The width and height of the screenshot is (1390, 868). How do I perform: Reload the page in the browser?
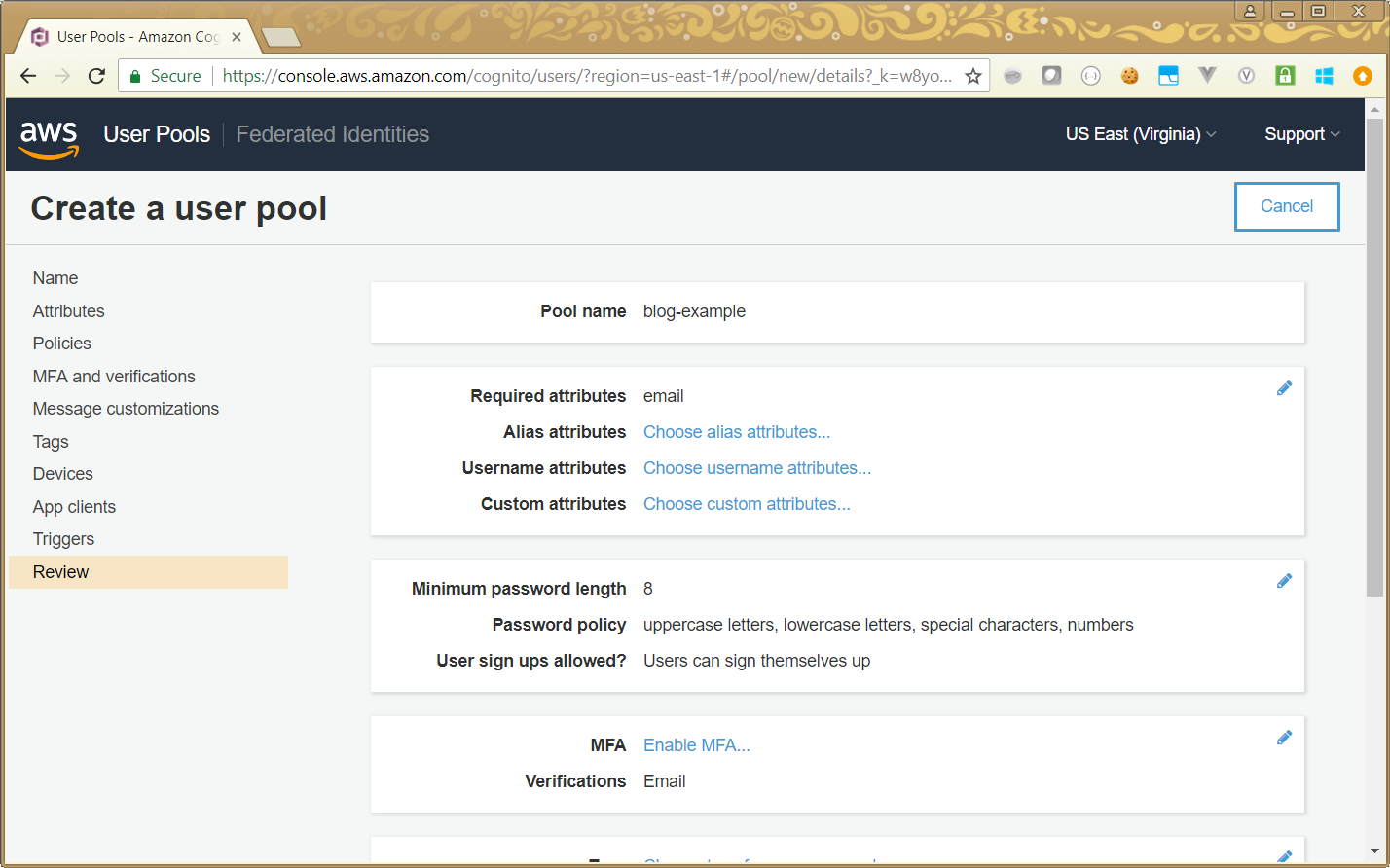96,76
